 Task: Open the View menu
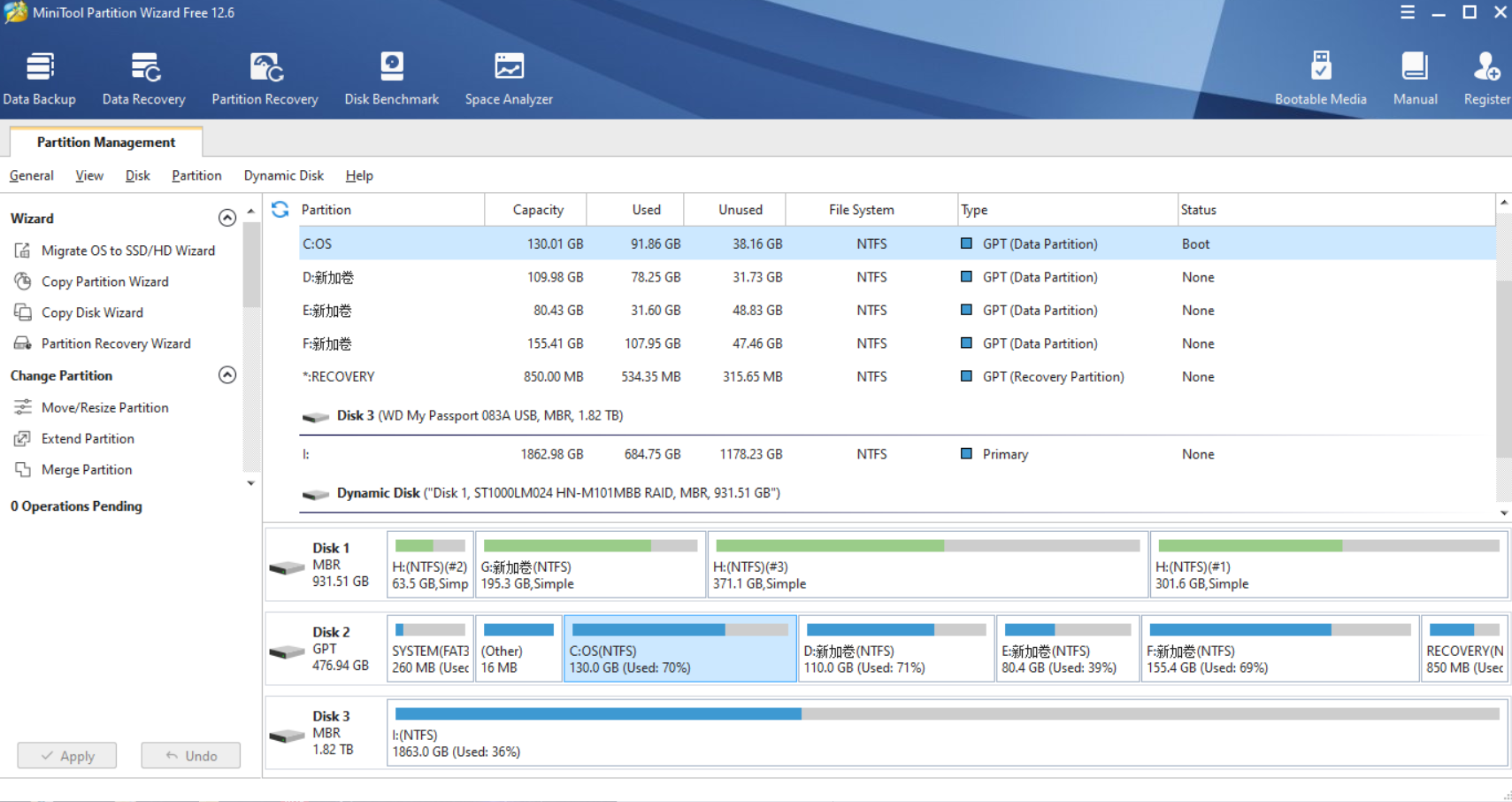point(89,175)
